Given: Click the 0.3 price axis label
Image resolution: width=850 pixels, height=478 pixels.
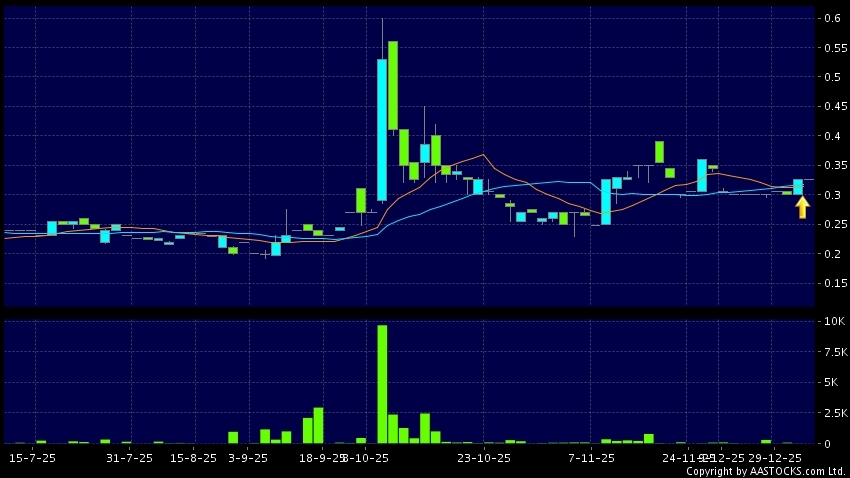Looking at the screenshot, I should [830, 195].
